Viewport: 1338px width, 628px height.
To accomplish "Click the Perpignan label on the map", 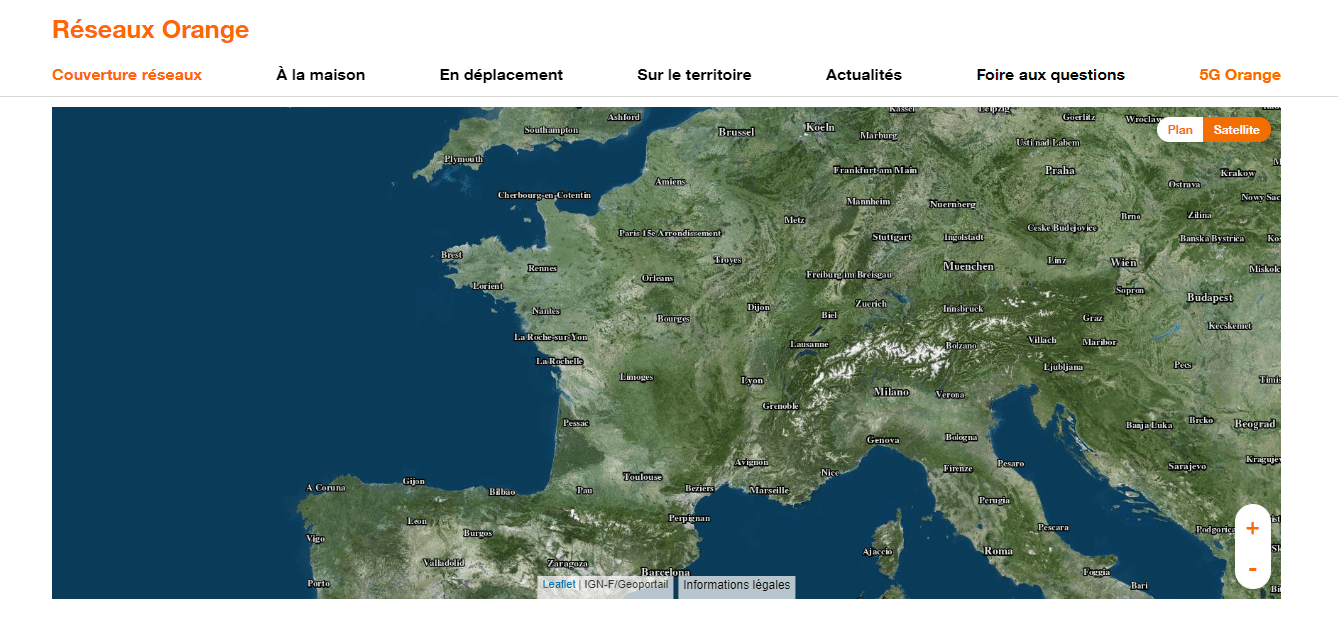I will pyautogui.click(x=690, y=518).
